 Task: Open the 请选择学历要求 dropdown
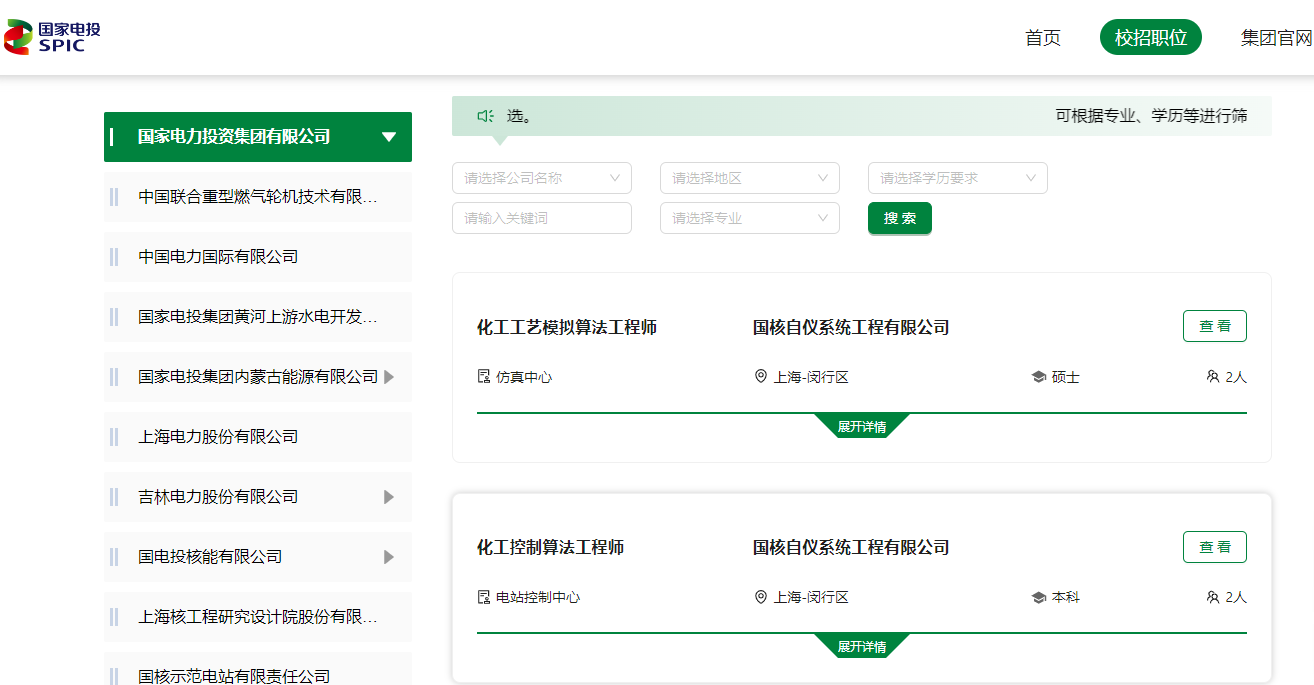(958, 178)
